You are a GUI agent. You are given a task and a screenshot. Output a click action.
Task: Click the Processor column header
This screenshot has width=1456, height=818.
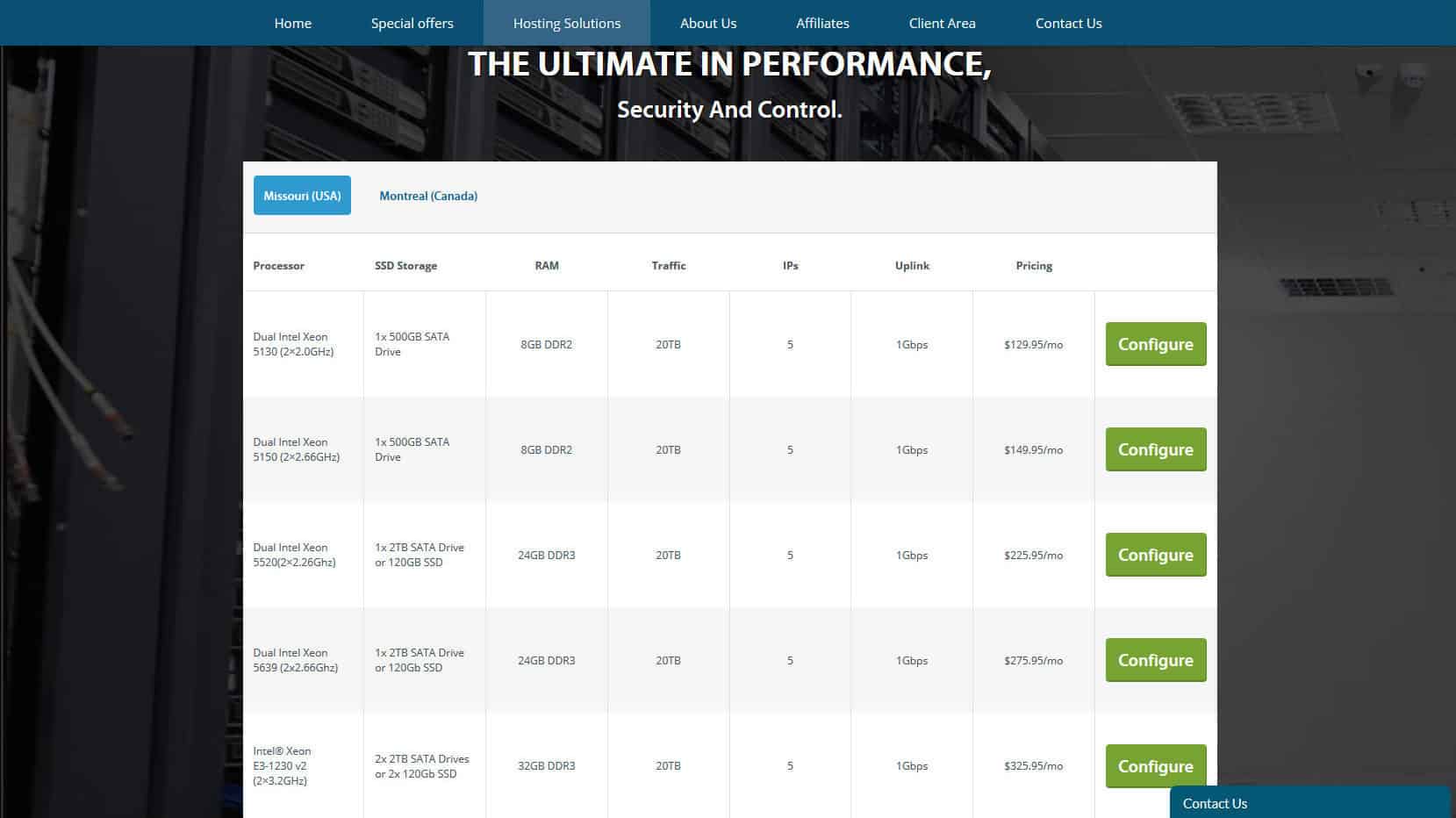pos(278,266)
